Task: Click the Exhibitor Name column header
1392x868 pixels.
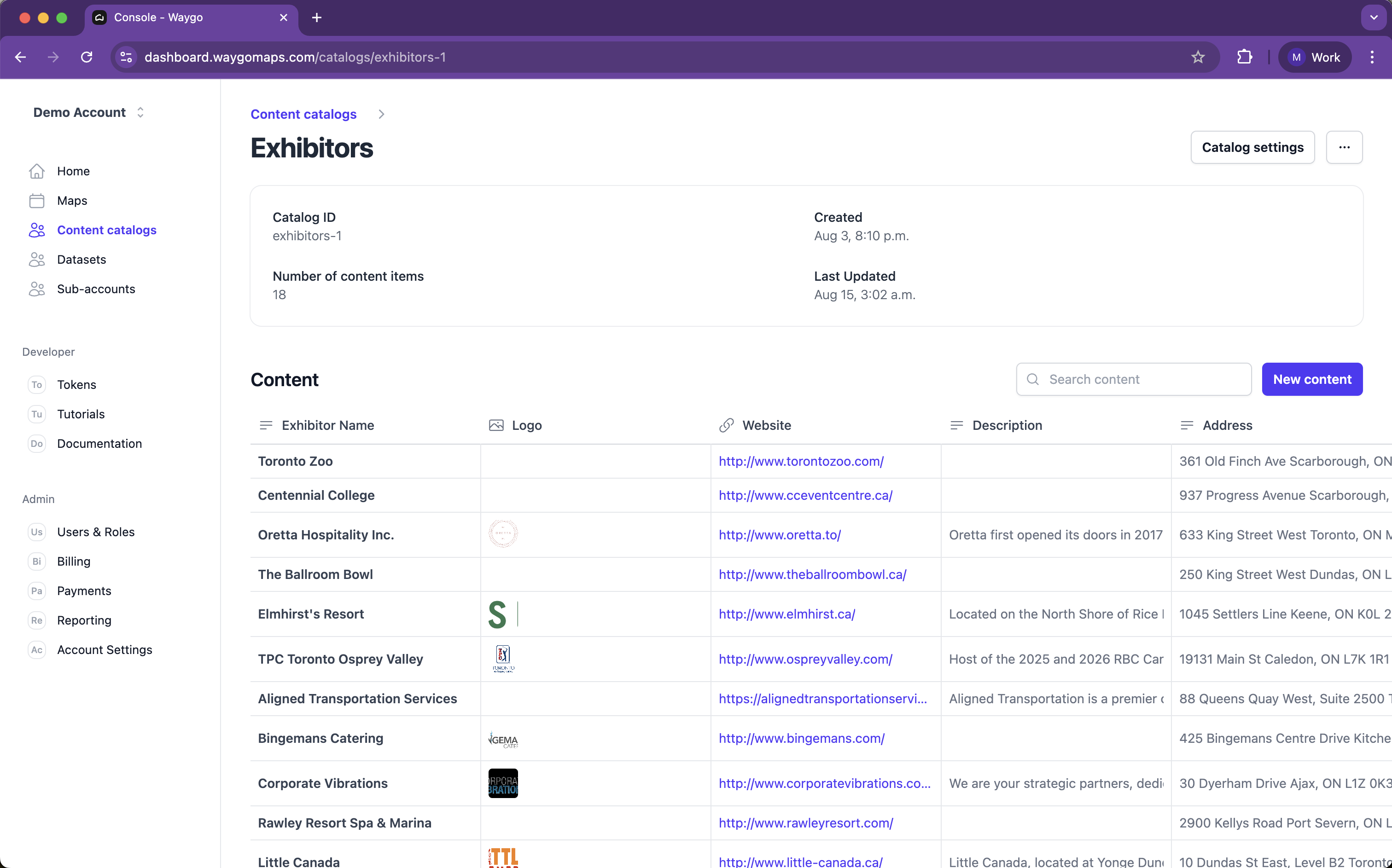Action: pos(328,425)
